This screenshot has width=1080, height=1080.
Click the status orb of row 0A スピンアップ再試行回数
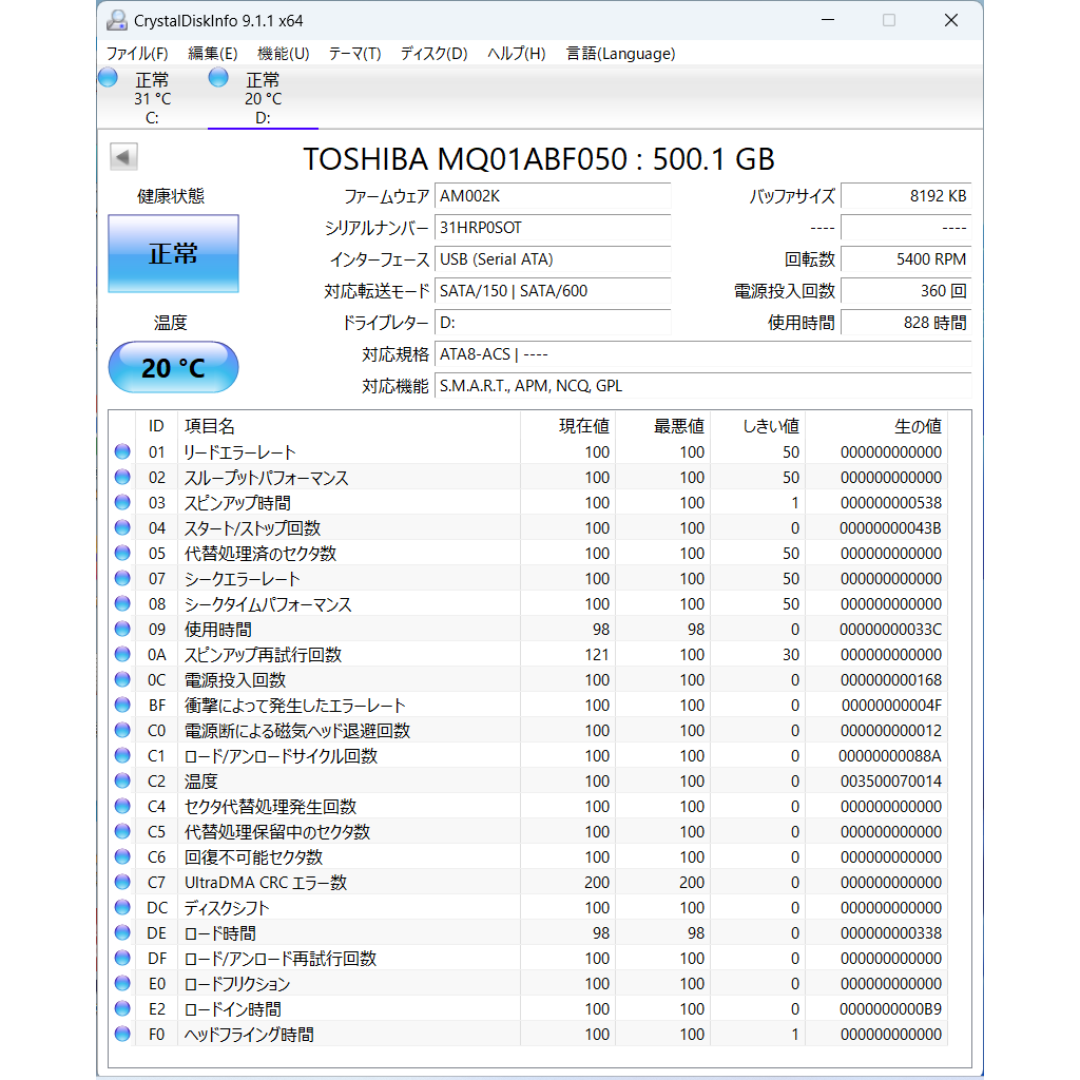coord(123,654)
